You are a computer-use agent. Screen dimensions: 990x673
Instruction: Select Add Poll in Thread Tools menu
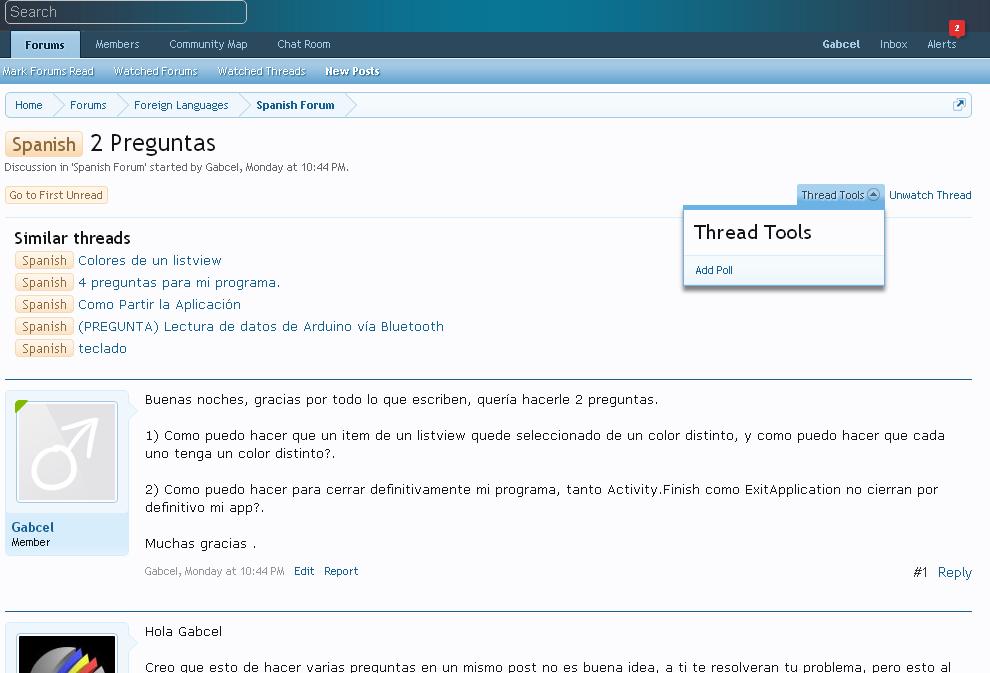[714, 270]
